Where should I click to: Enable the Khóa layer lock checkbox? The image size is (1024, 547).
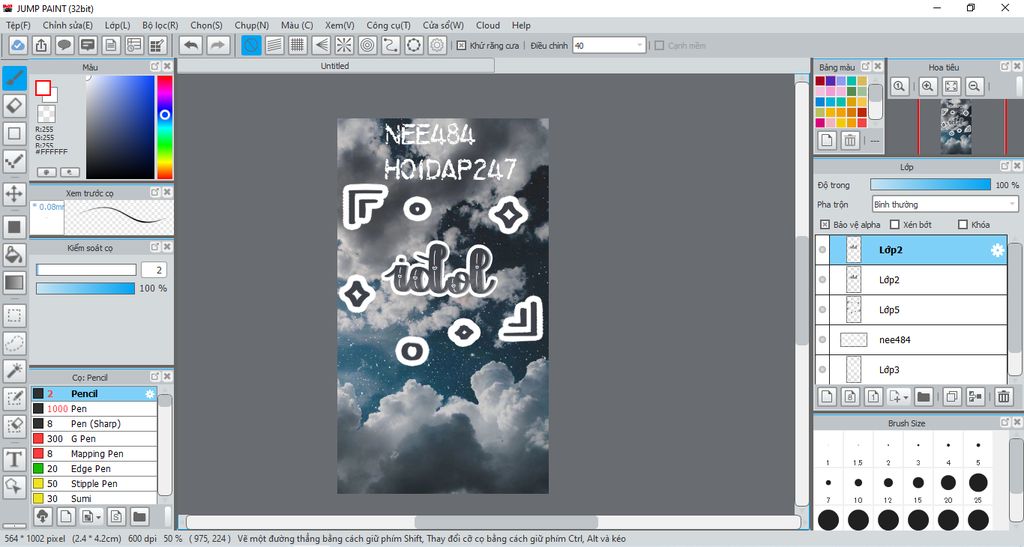963,225
